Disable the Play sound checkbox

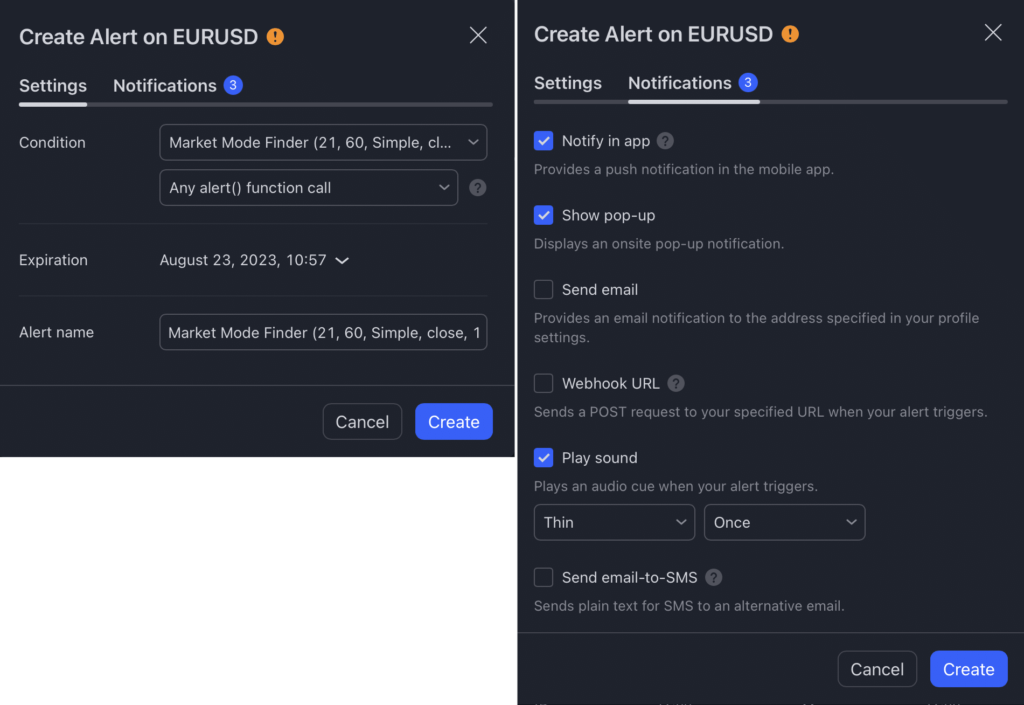[x=544, y=457]
